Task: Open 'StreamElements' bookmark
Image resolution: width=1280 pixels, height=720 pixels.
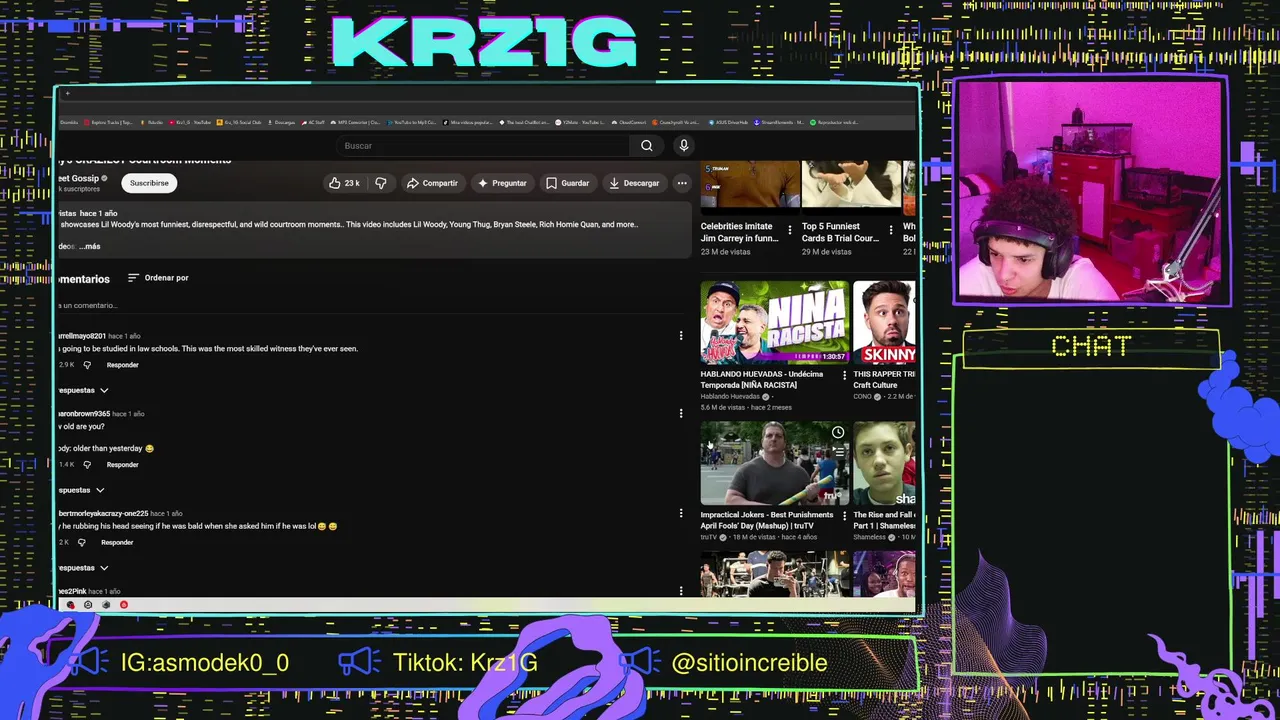Action: click(x=780, y=122)
